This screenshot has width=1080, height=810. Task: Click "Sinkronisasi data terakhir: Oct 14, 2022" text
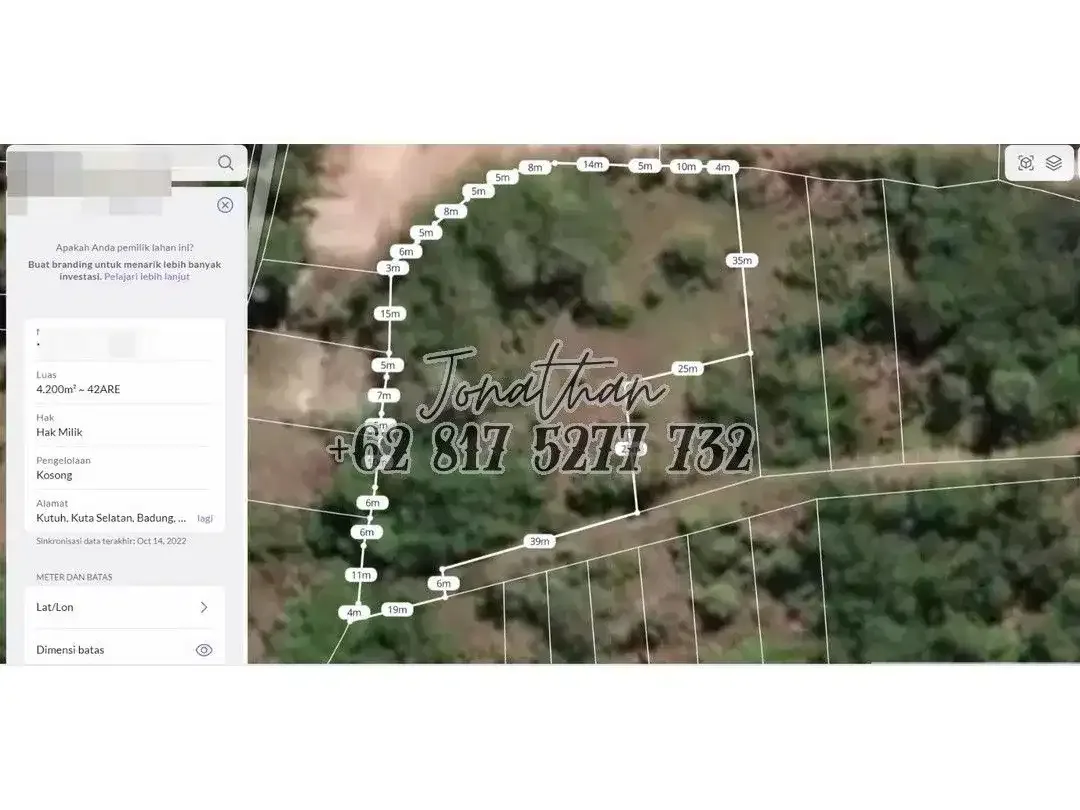click(x=111, y=541)
